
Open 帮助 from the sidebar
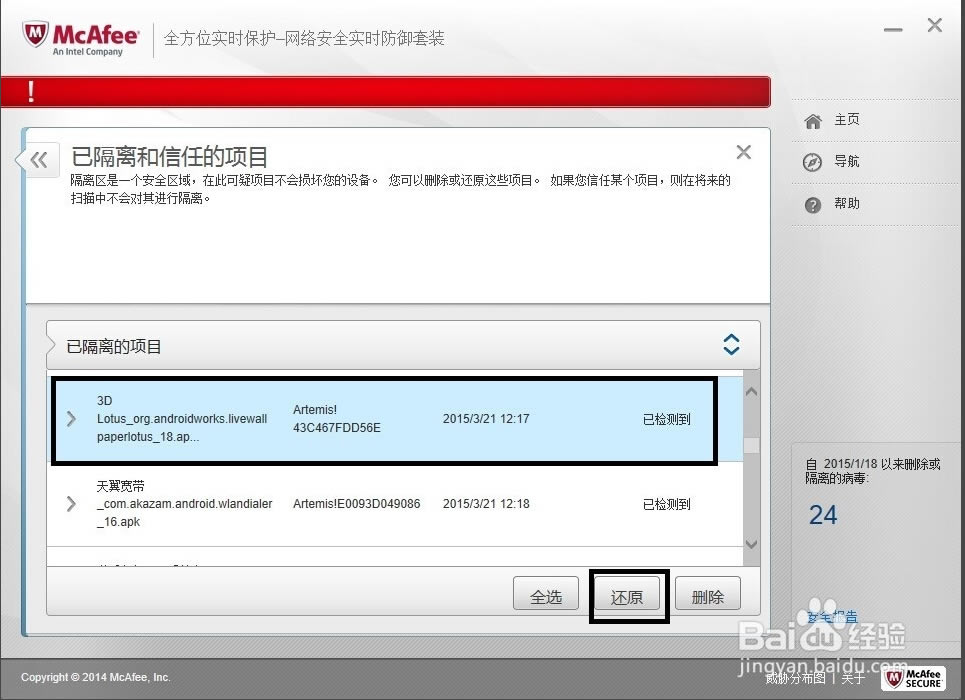[847, 203]
